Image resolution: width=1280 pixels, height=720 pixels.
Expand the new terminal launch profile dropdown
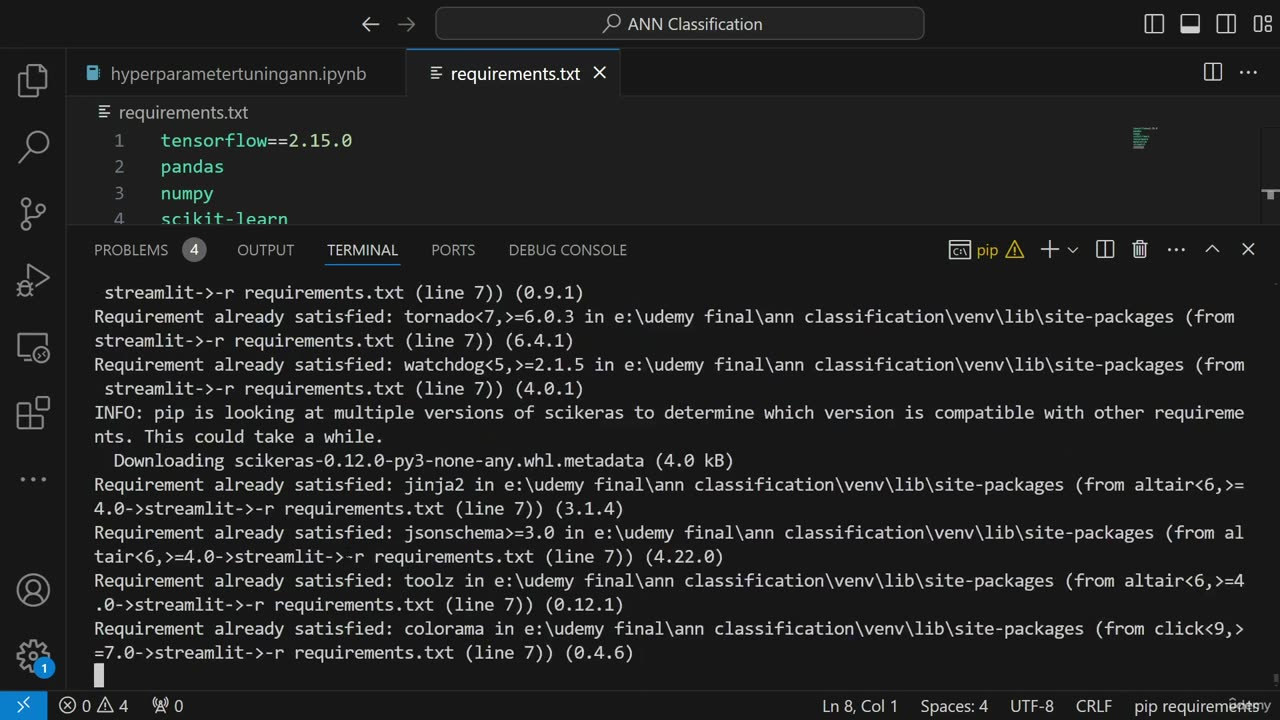(1073, 250)
